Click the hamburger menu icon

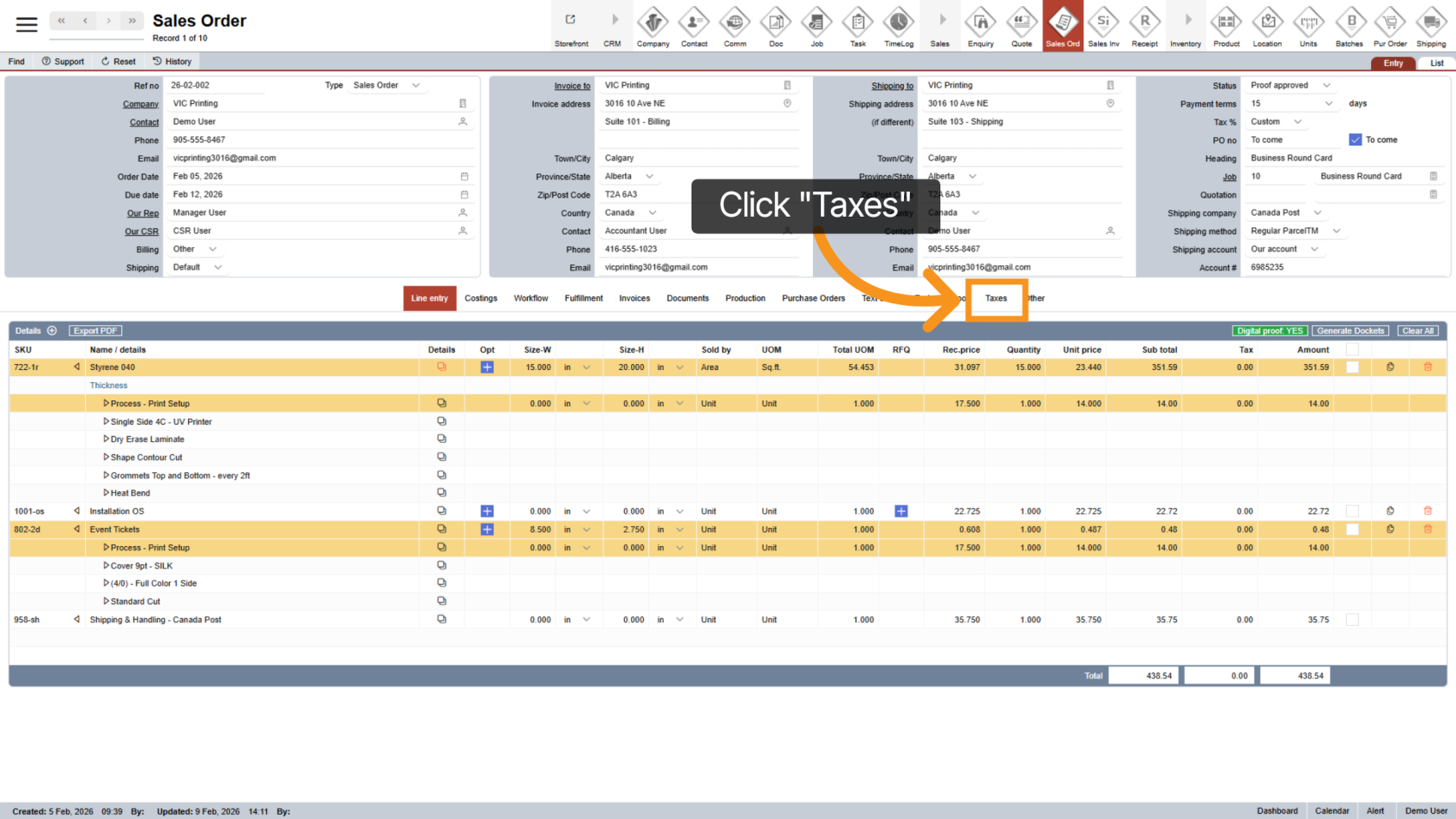coord(27,25)
